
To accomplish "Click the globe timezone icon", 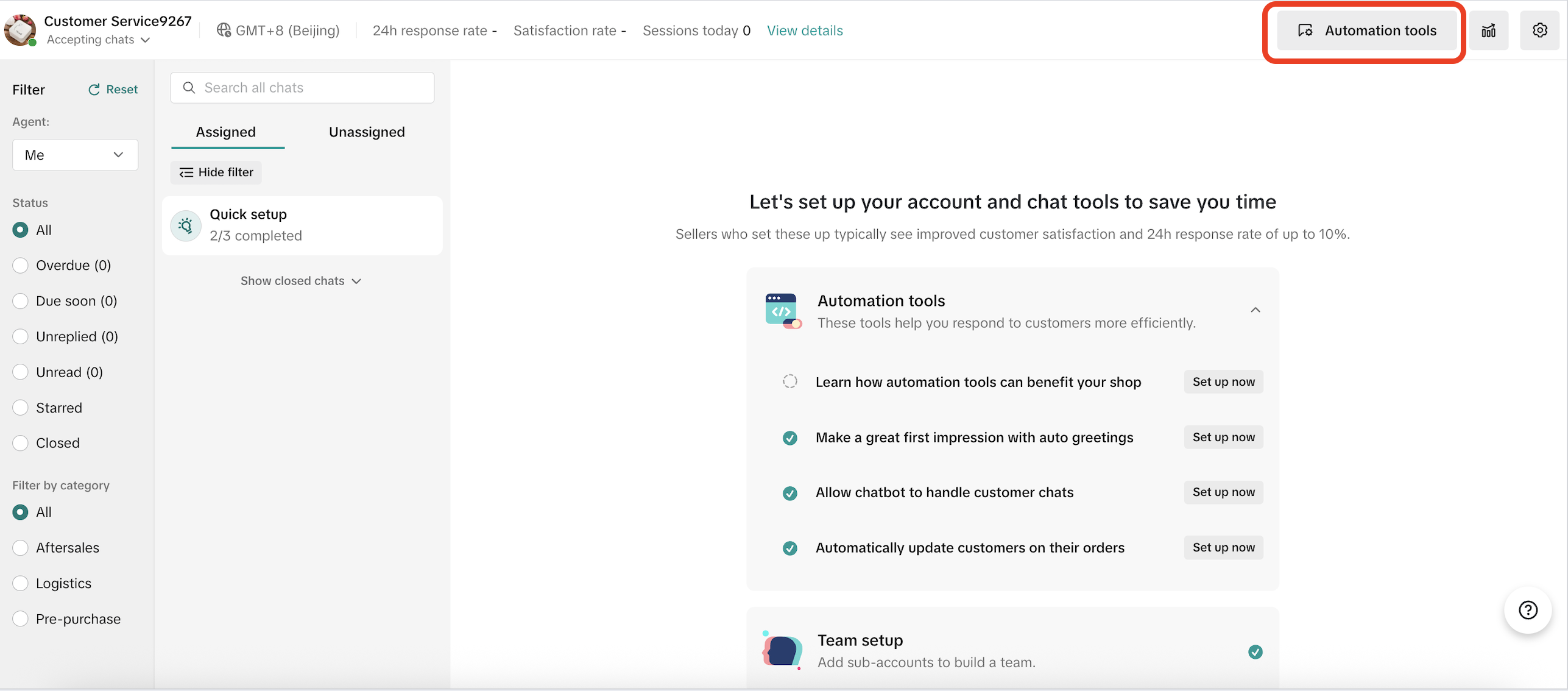I will [224, 30].
